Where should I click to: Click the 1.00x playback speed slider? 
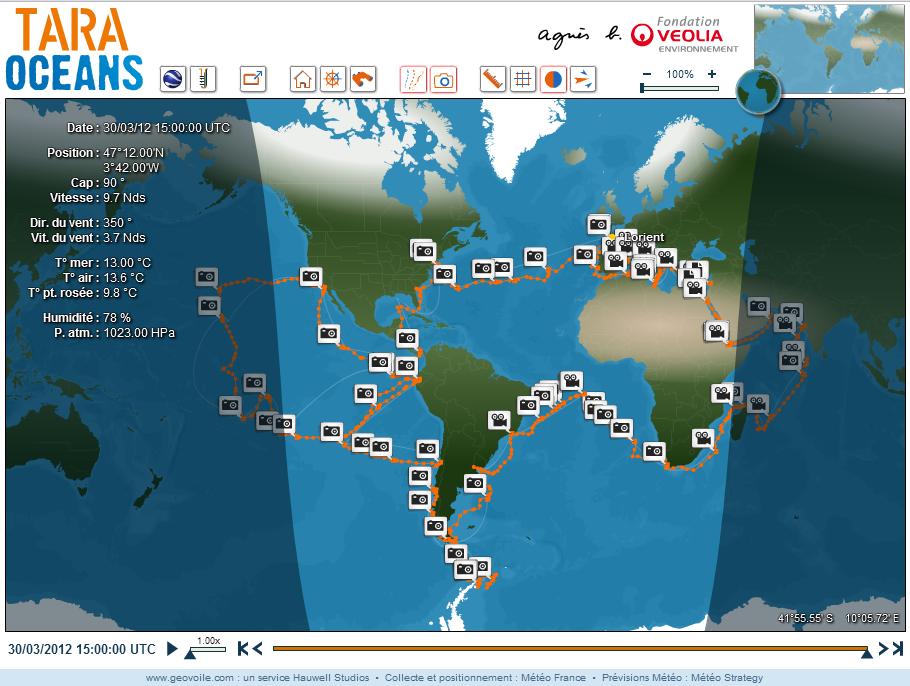pyautogui.click(x=207, y=649)
